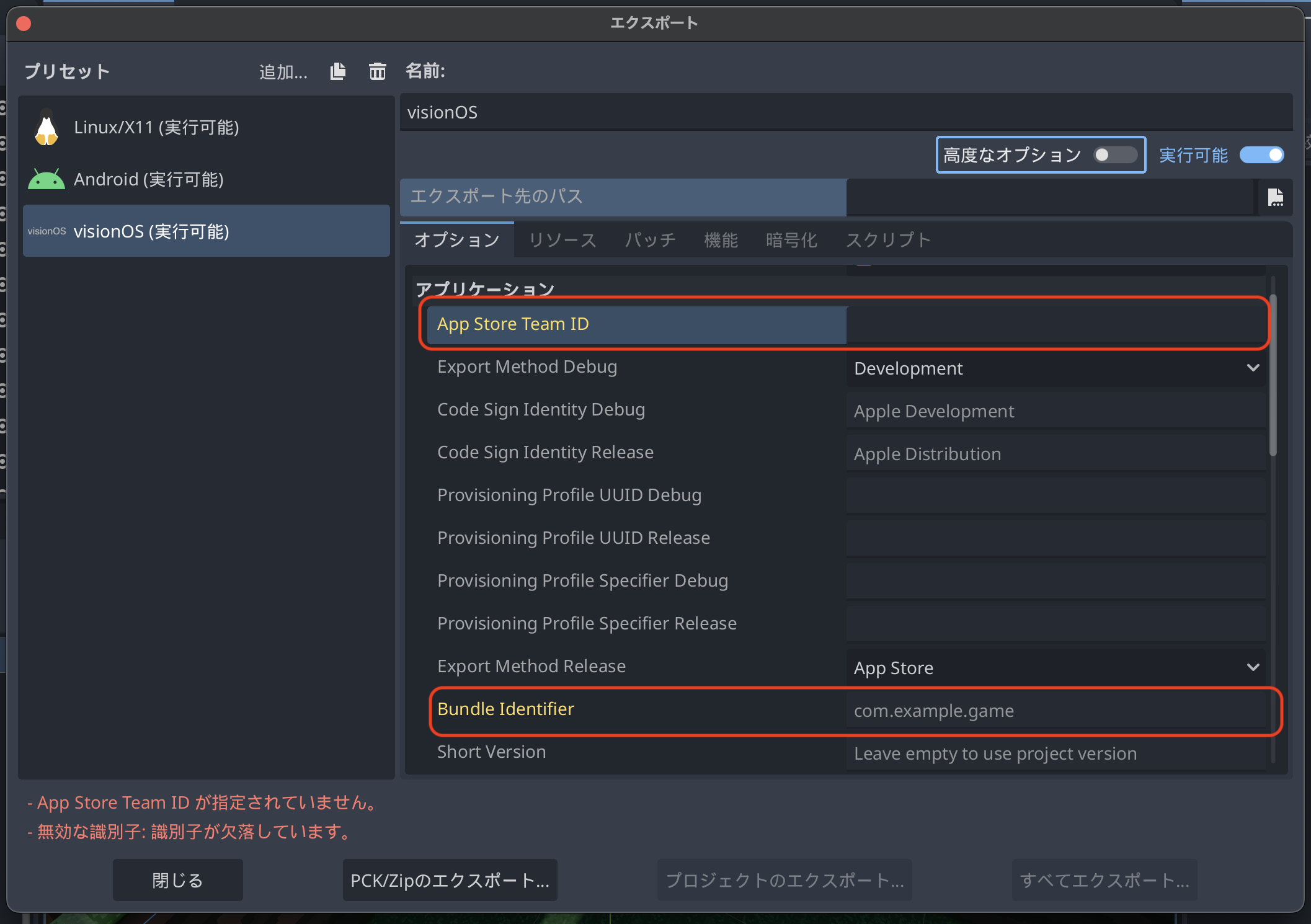Viewport: 1311px width, 924px height.
Task: Click プロジェクトのエクスポート... button
Action: click(x=784, y=880)
